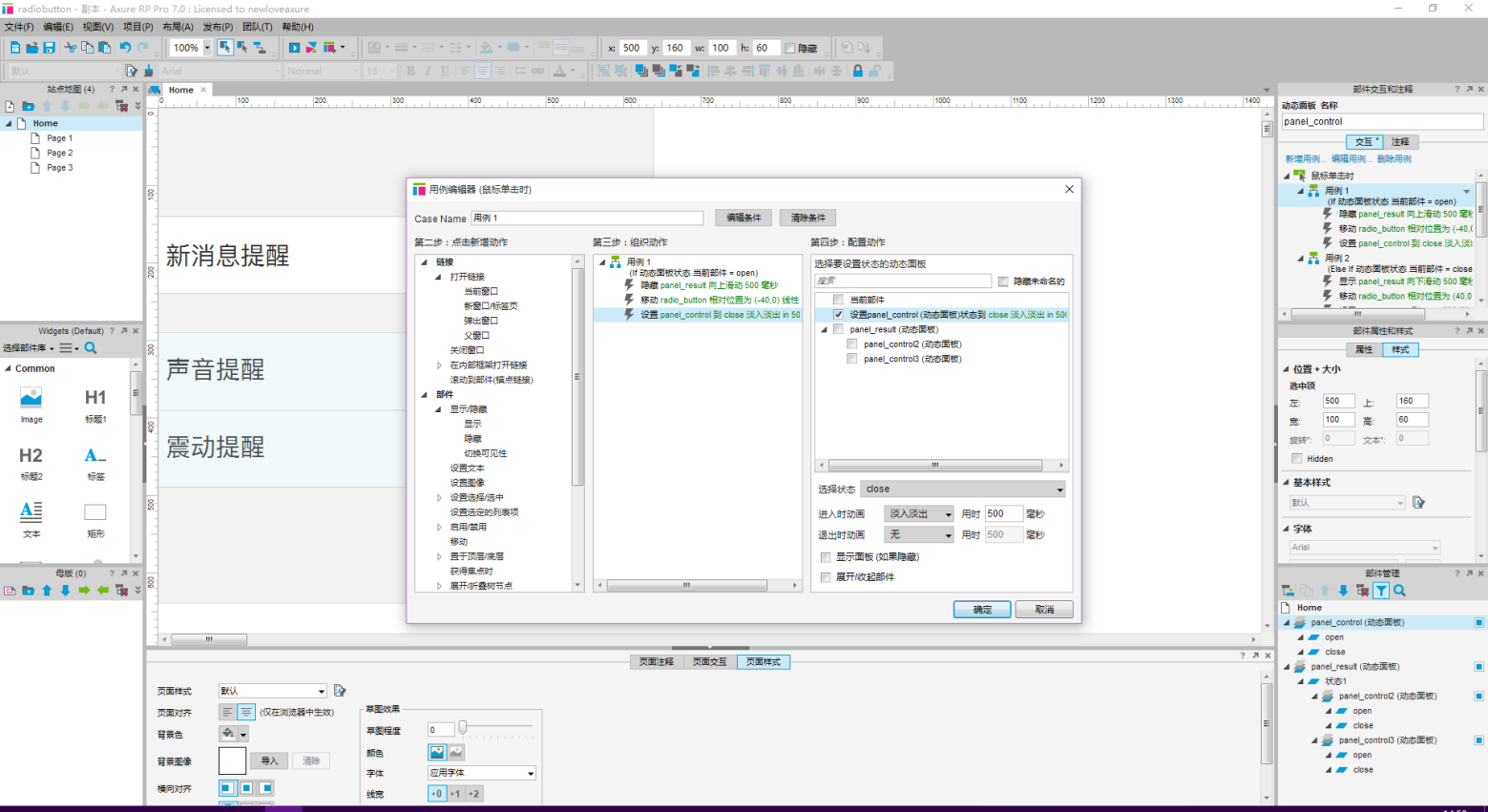Click search icon in widget manager

tap(1399, 591)
